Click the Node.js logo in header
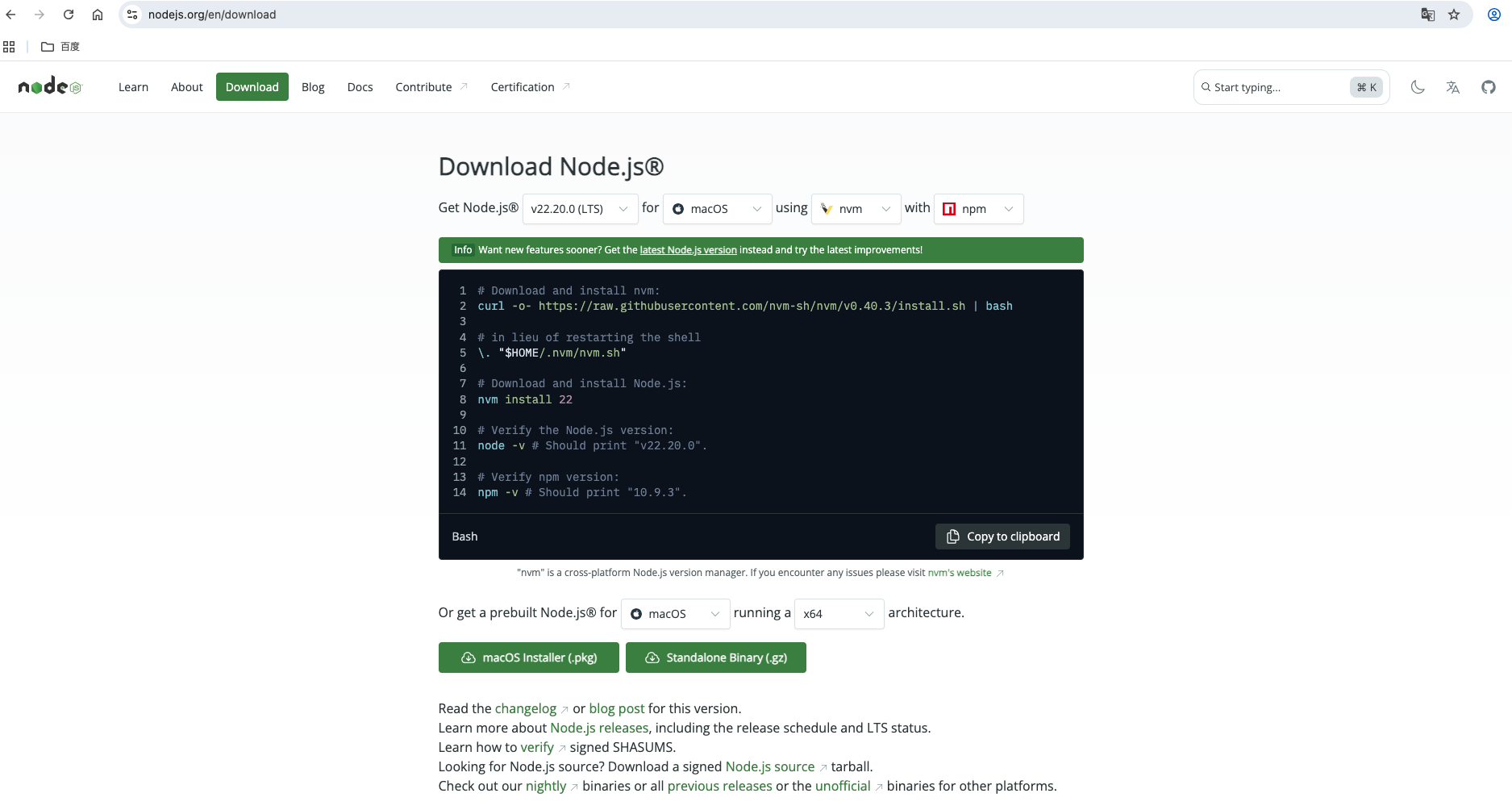Viewport: 1512px width, 810px height. pos(50,86)
